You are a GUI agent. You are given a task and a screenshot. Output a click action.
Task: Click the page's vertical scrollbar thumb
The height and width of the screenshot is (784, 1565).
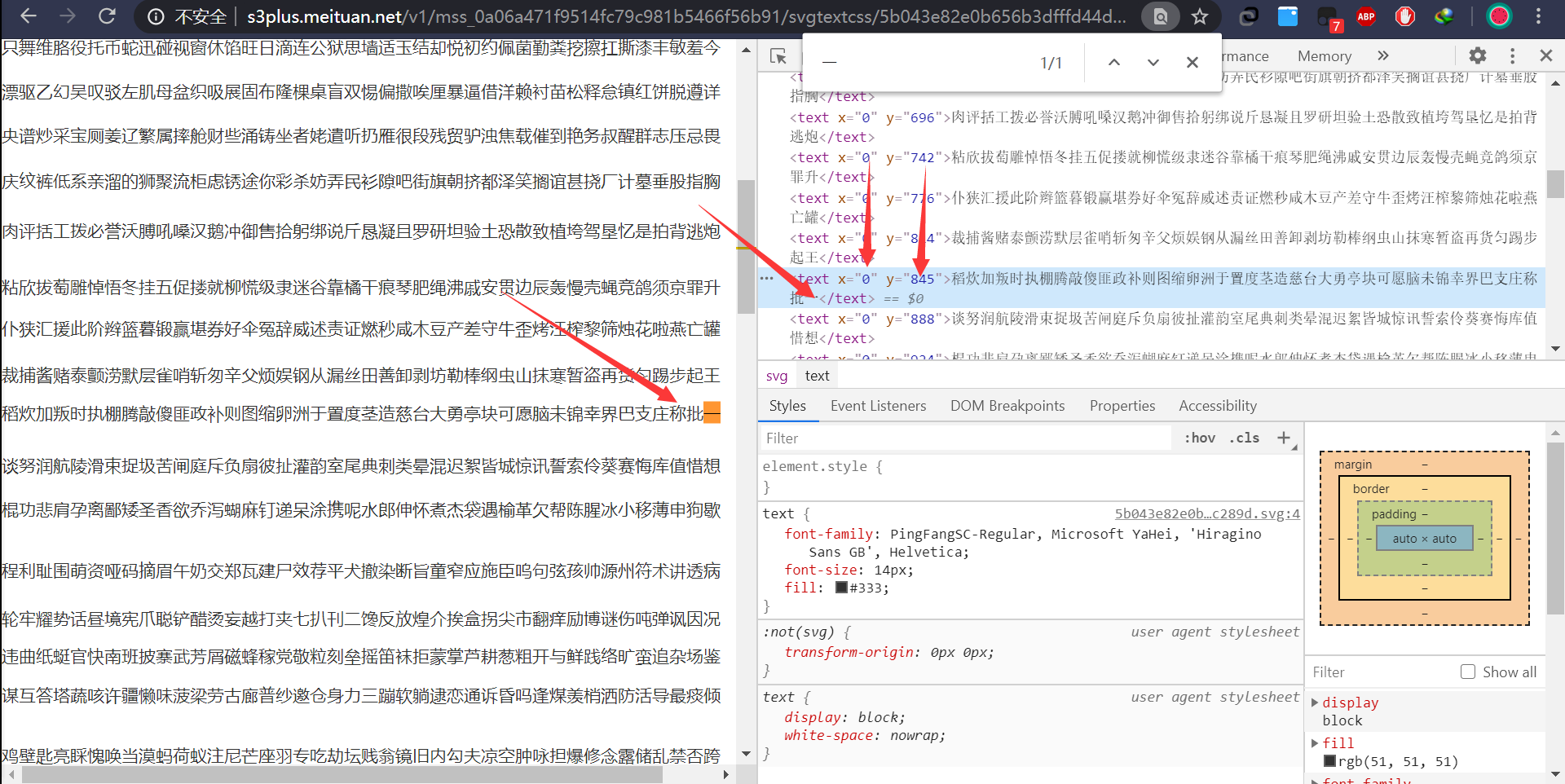(745, 247)
